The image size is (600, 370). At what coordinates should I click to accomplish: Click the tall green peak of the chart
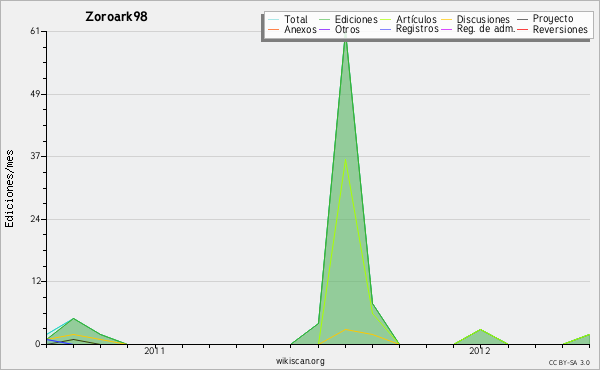click(x=346, y=42)
